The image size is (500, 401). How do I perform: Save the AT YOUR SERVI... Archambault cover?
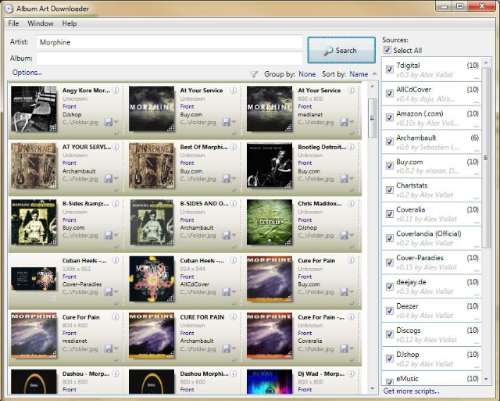[108, 179]
